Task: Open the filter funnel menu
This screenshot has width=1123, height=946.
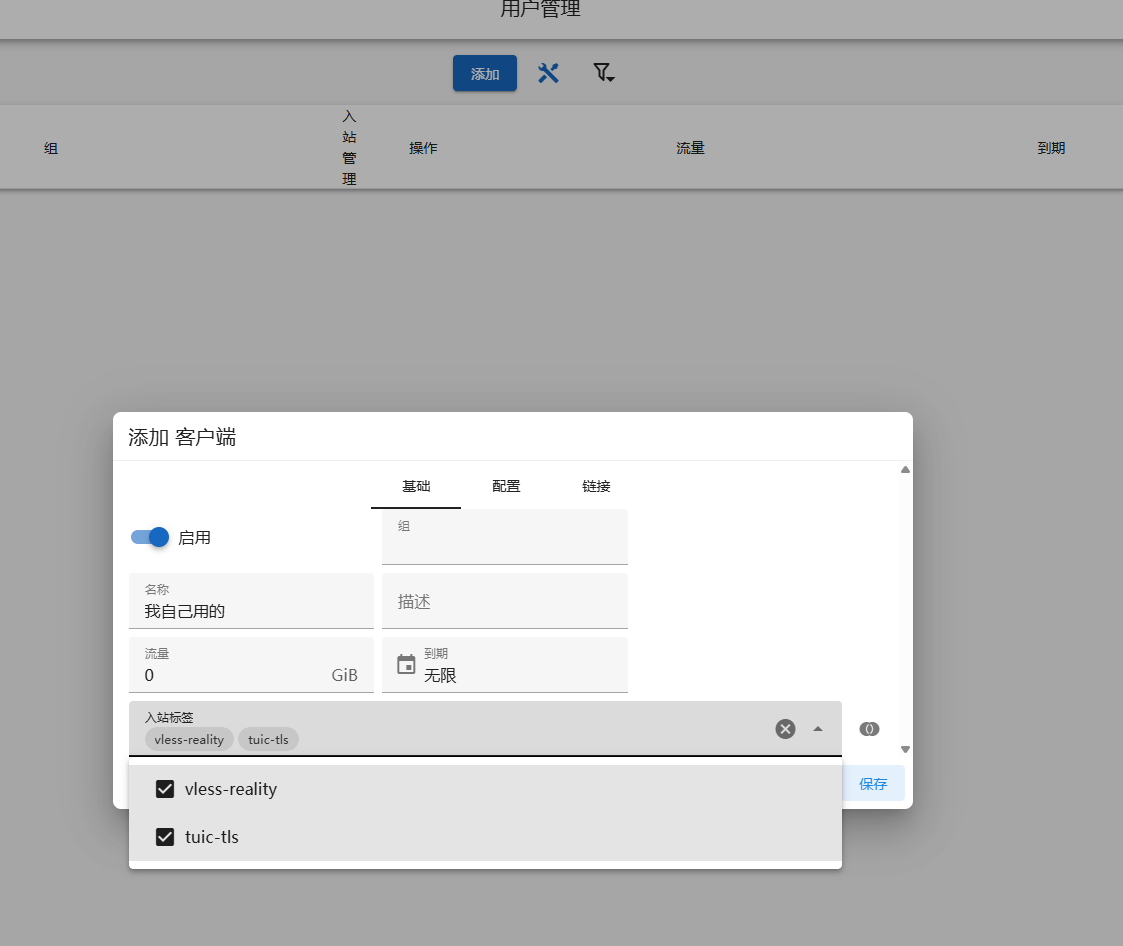Action: point(603,73)
